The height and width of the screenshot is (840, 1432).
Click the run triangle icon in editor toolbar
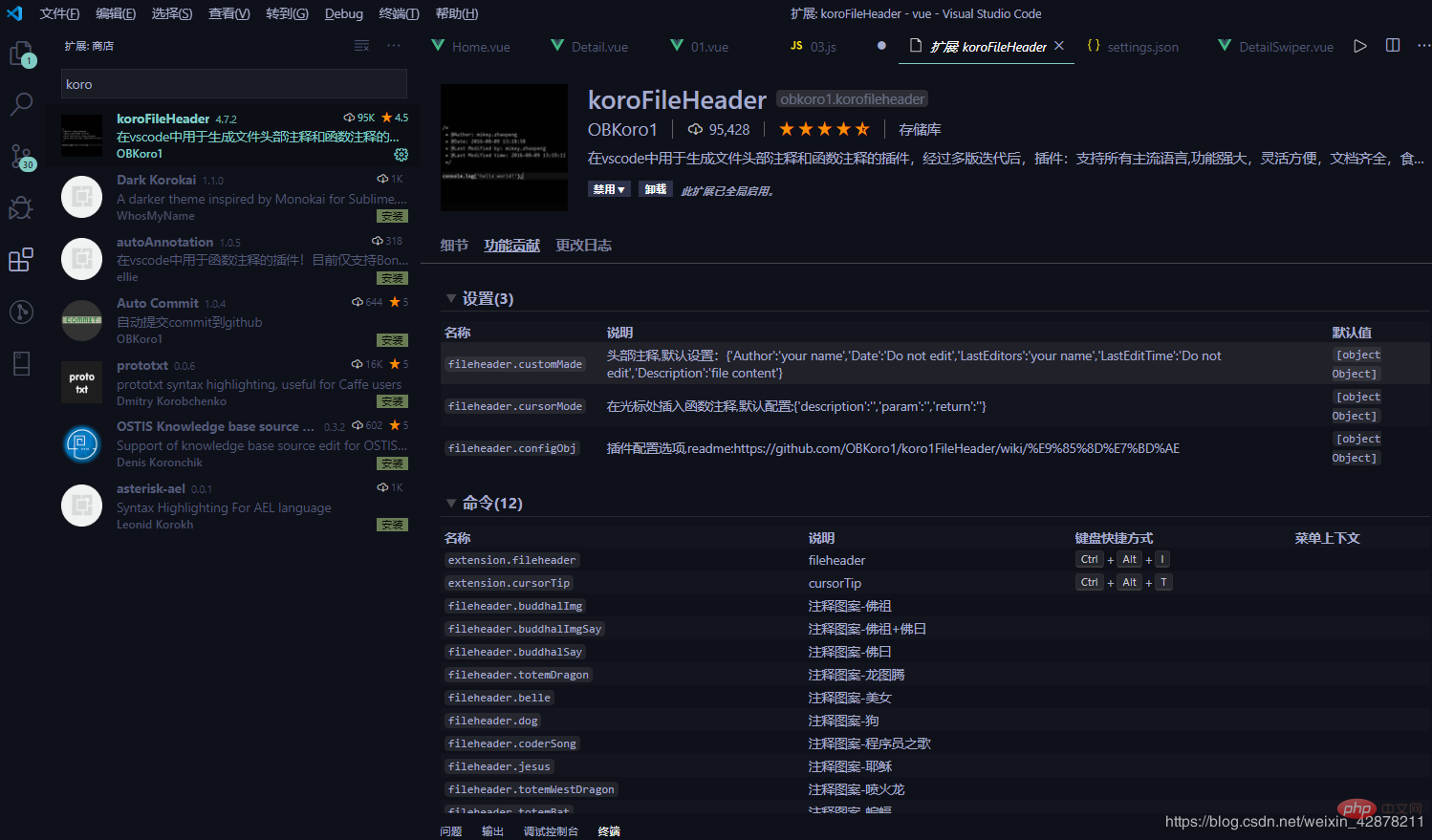(x=1360, y=46)
